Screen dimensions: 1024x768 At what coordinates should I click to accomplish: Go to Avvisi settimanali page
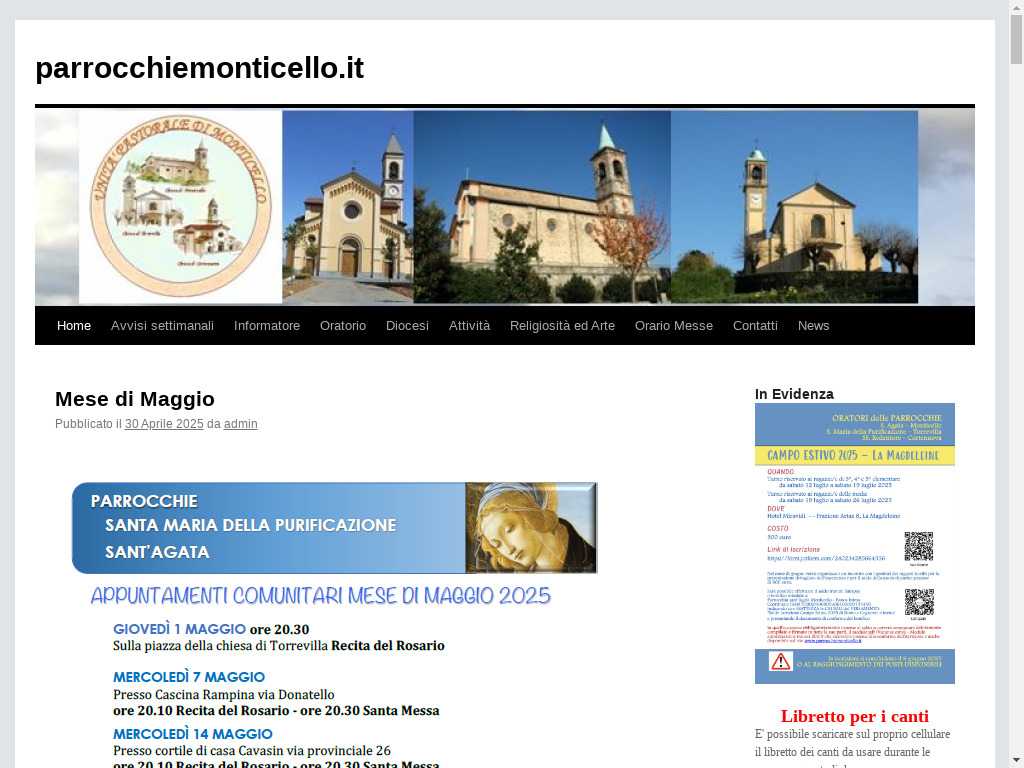162,325
